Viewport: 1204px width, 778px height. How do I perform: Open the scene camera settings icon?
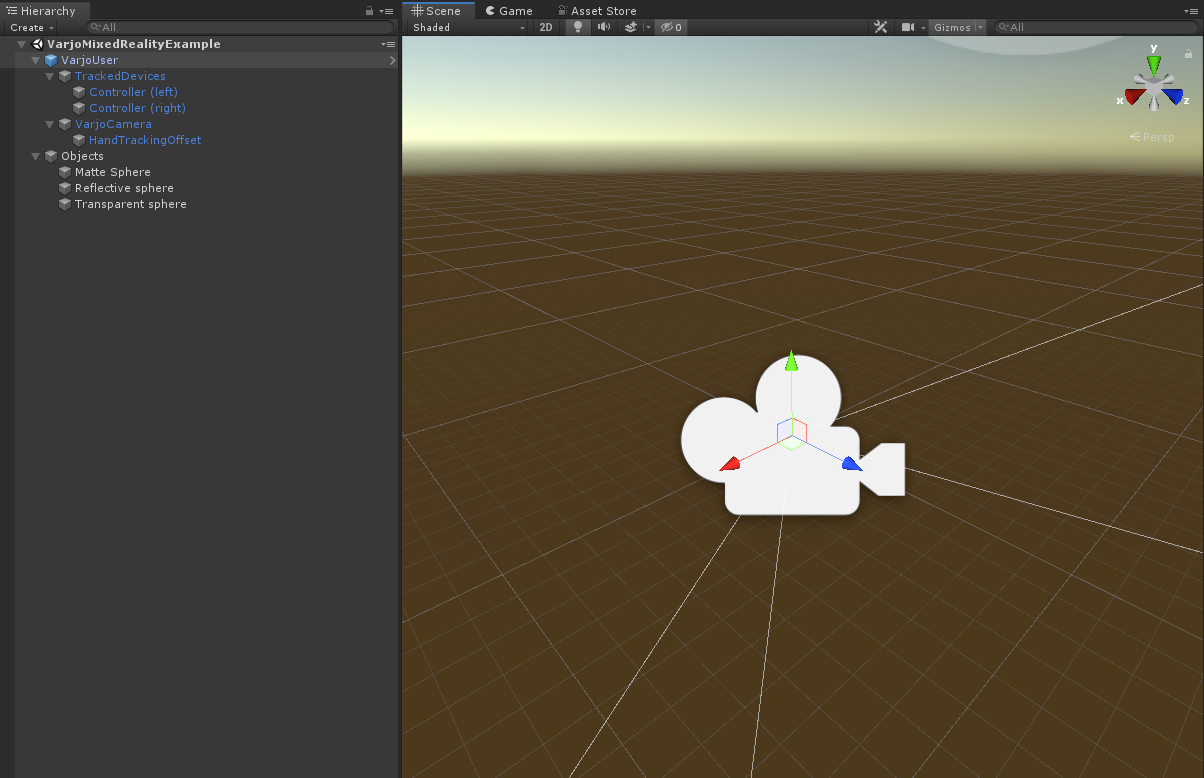[908, 27]
